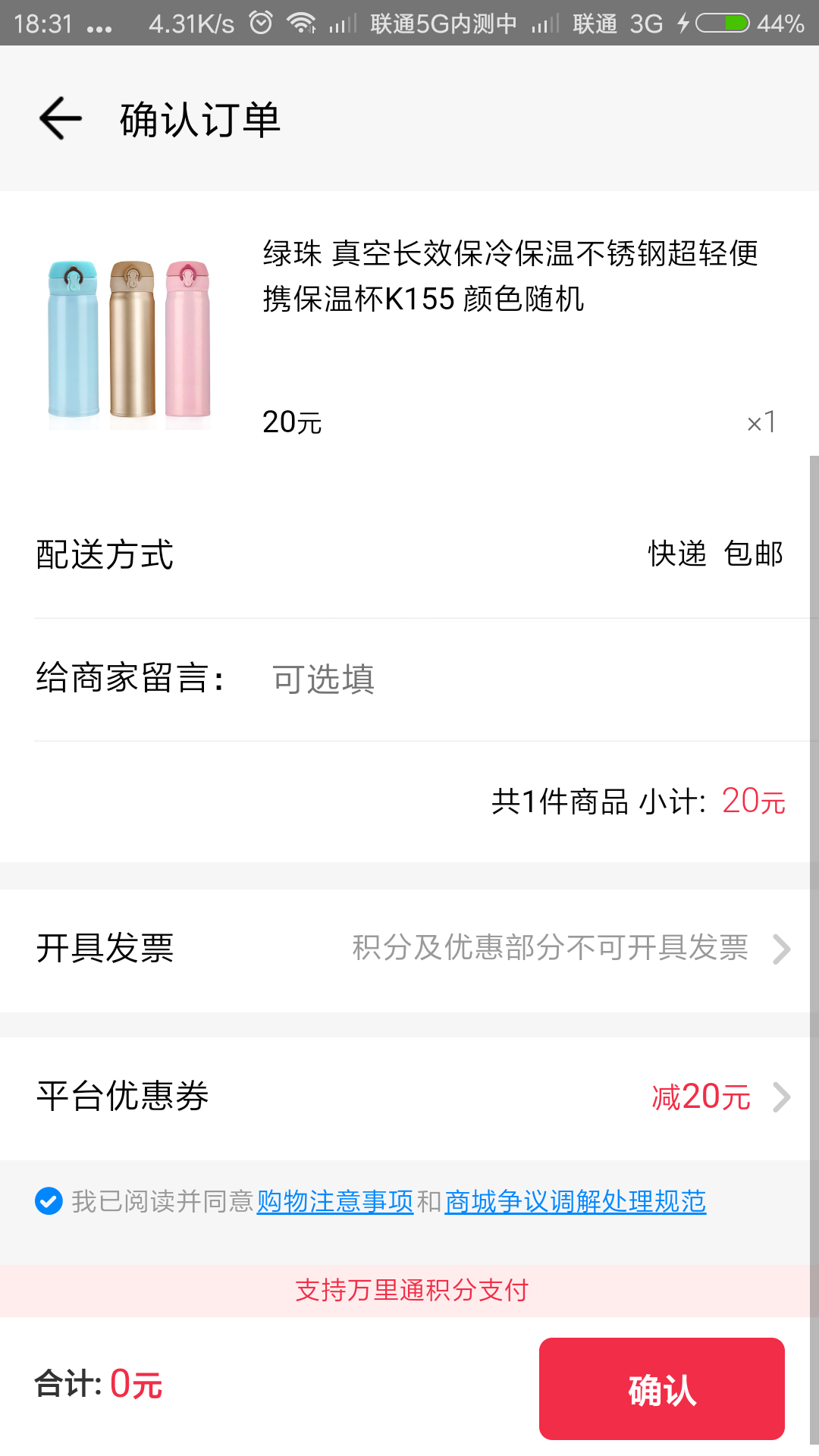Image resolution: width=819 pixels, height=1456 pixels.
Task: Tap the battery indicator icon
Action: coord(722,24)
